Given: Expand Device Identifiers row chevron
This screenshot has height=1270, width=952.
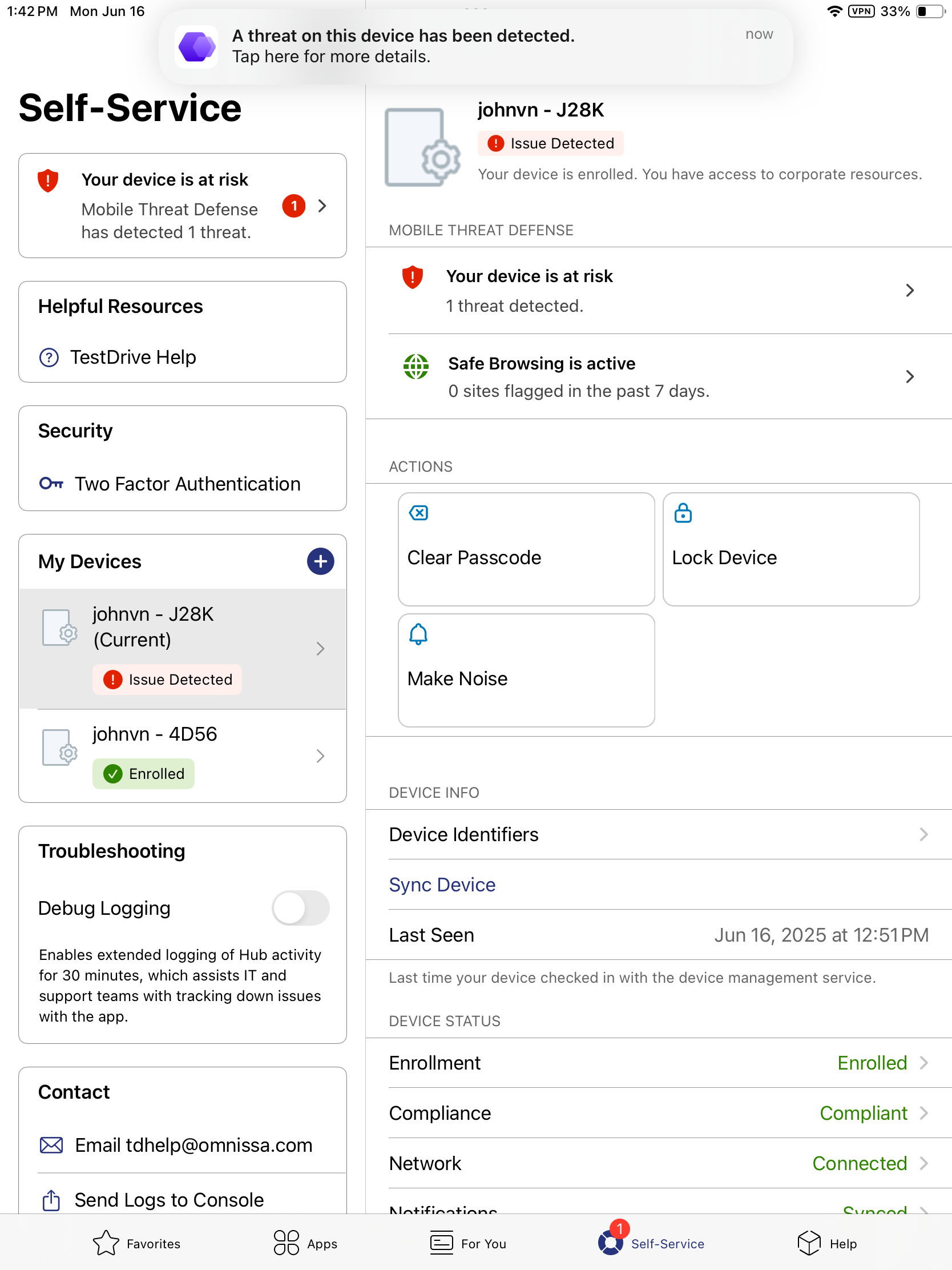Looking at the screenshot, I should [x=923, y=834].
